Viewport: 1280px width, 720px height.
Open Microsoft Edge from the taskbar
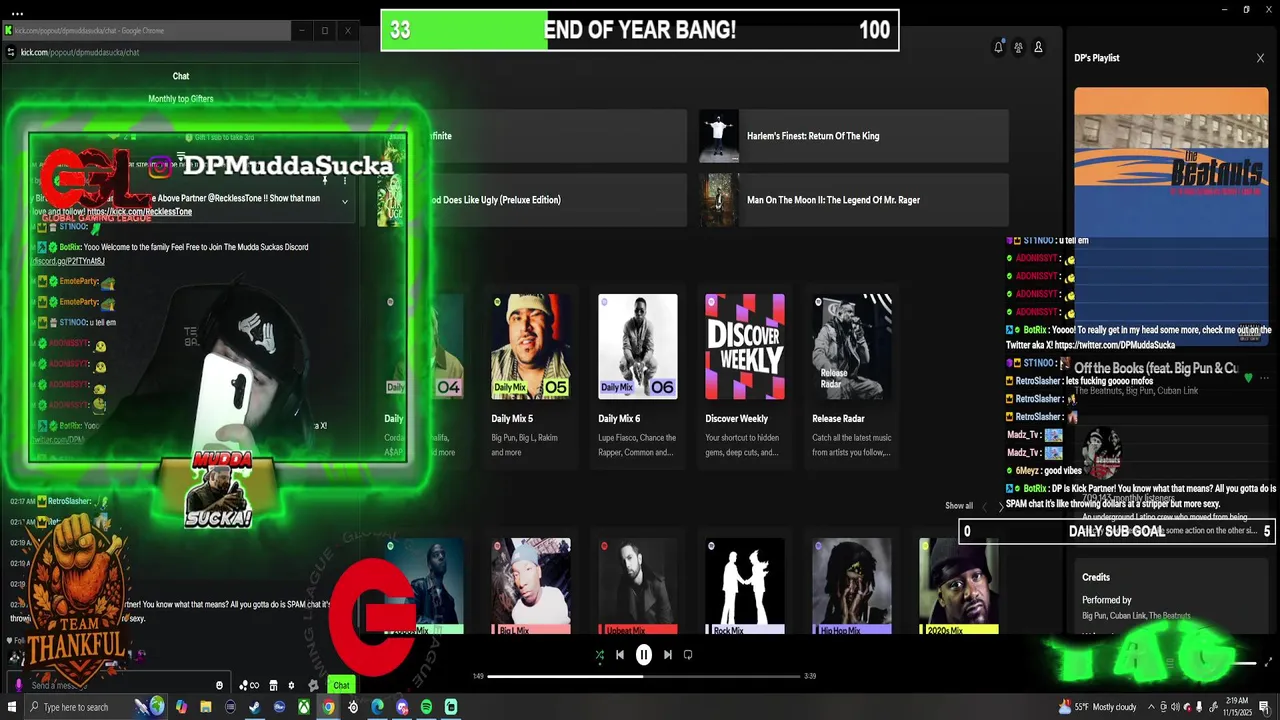[x=377, y=707]
